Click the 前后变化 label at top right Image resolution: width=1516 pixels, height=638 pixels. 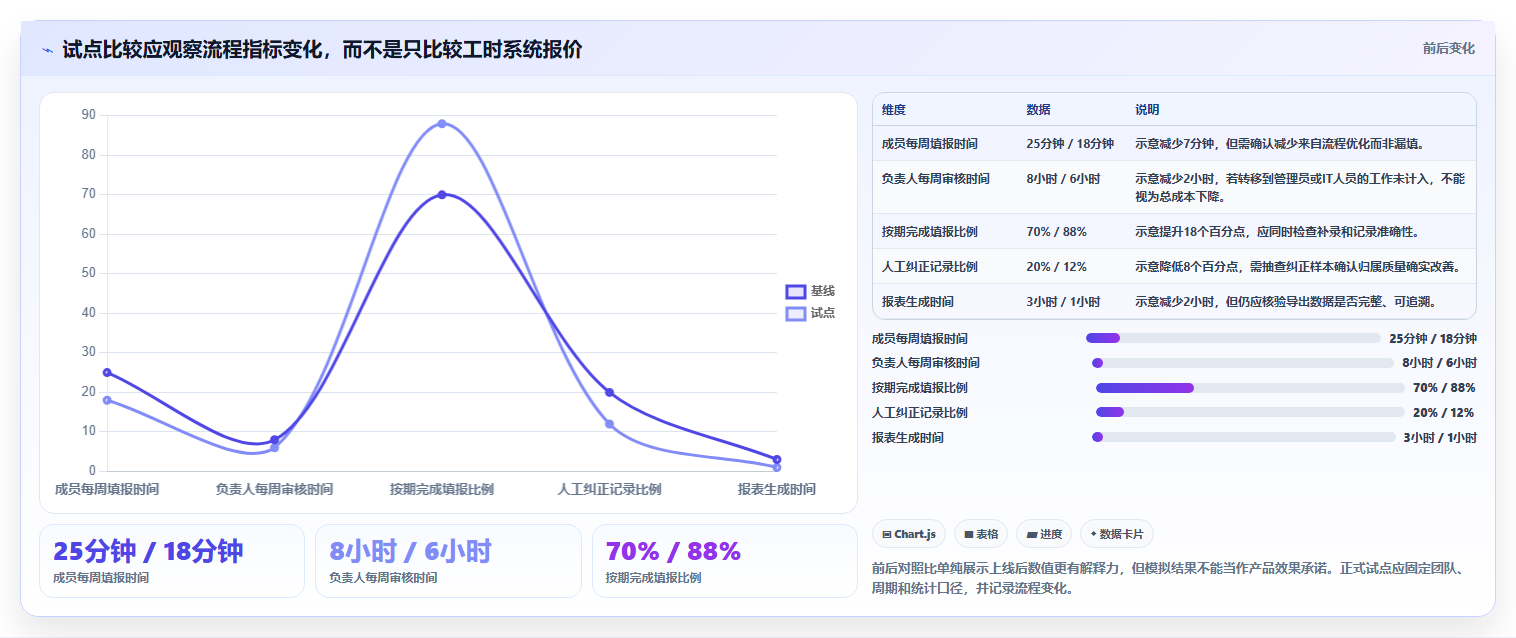click(x=1448, y=49)
